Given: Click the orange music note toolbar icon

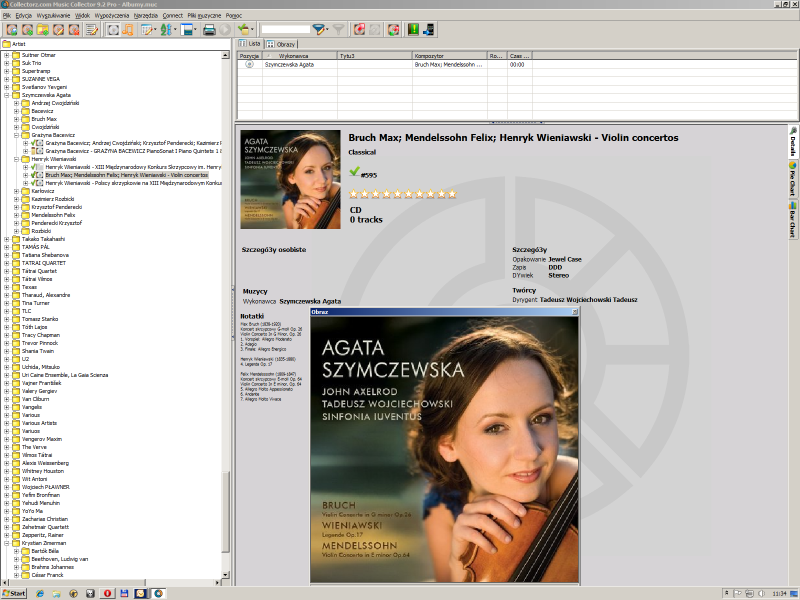Looking at the screenshot, I should click(x=128, y=30).
